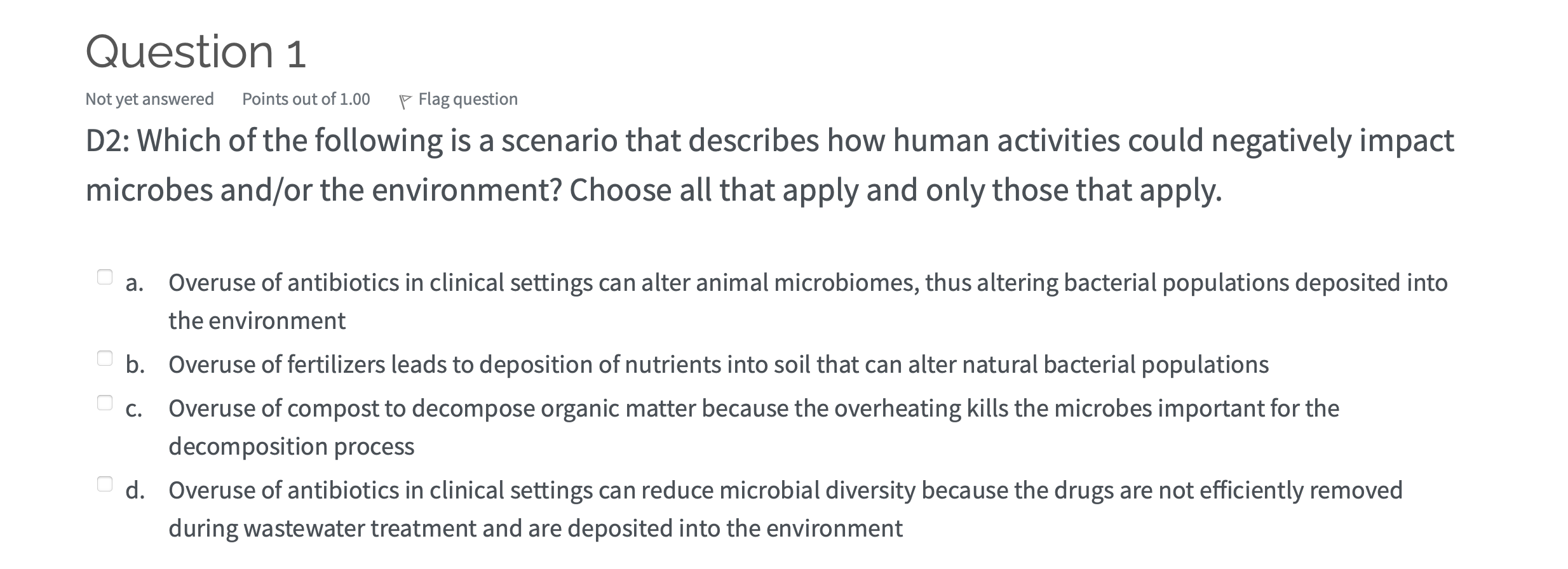The height and width of the screenshot is (569, 1568).
Task: Click the "Overuse of fertilizers" answer text
Action: [718, 365]
